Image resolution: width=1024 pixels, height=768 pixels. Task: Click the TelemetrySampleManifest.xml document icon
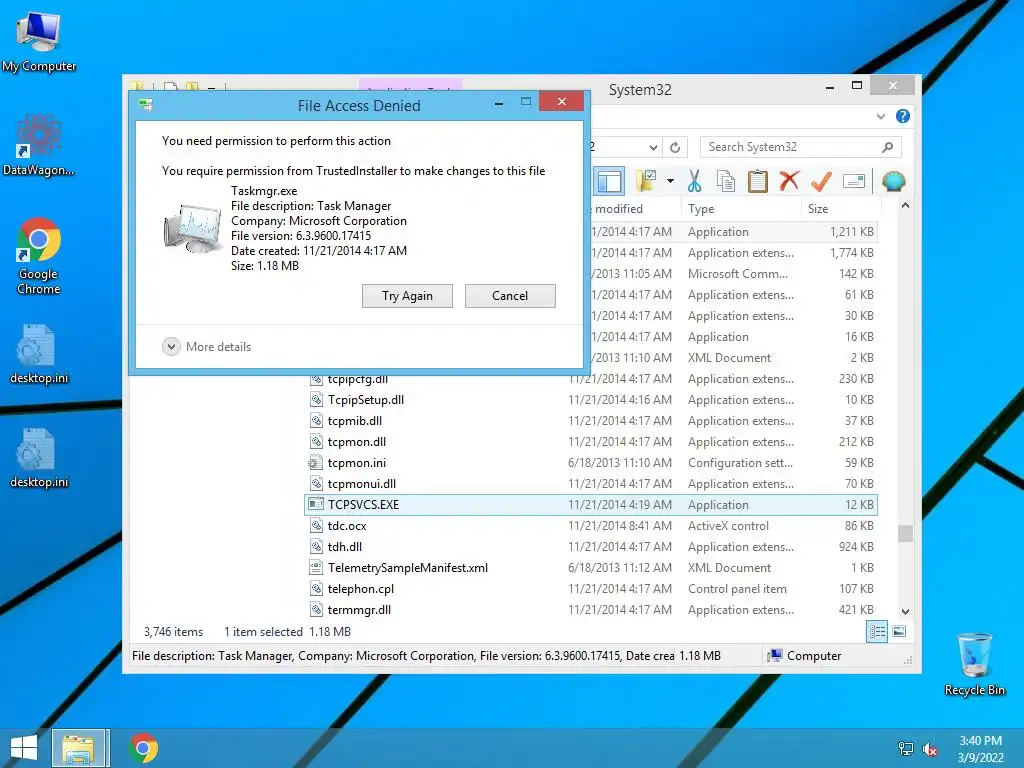(315, 568)
